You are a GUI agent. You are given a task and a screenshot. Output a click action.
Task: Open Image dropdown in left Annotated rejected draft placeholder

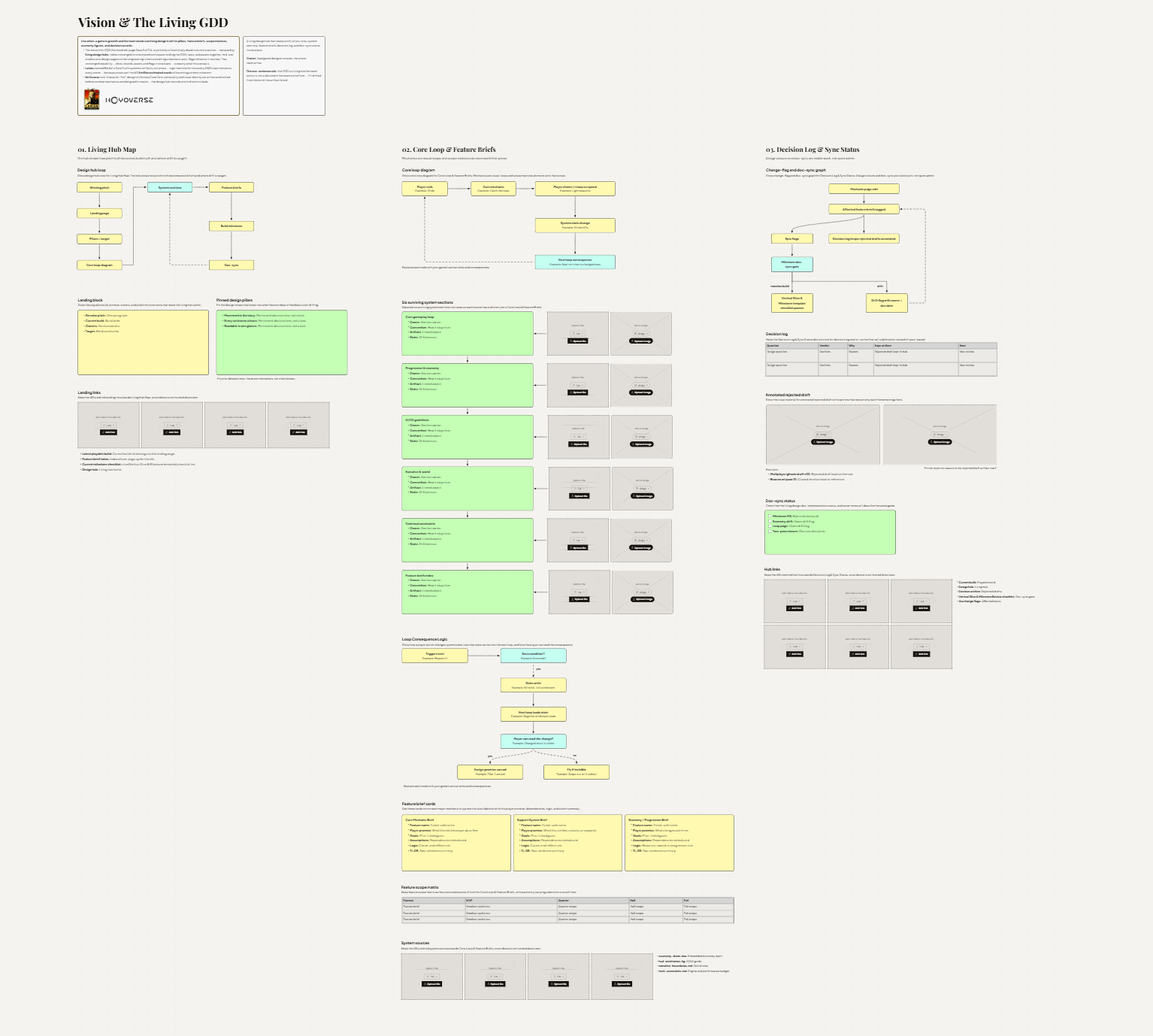(x=823, y=435)
